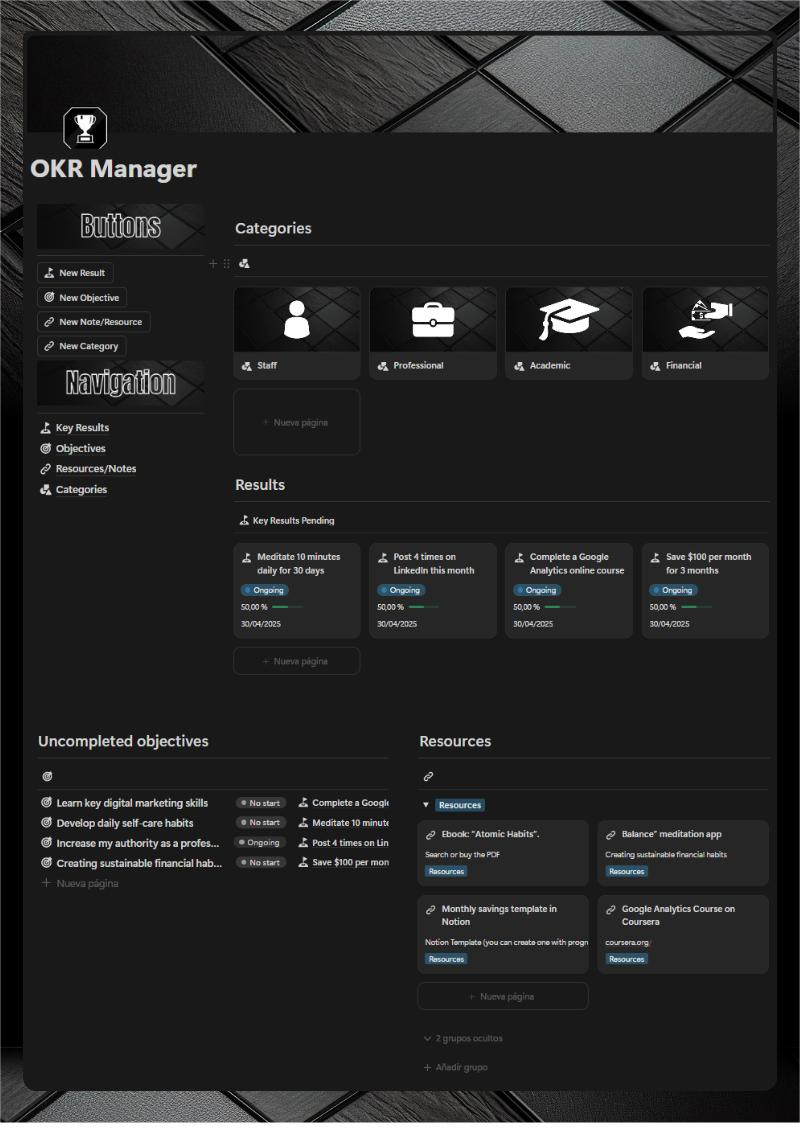Open Monthly savings template in Notion card
Screen dimensions: 800x1130
pos(502,934)
